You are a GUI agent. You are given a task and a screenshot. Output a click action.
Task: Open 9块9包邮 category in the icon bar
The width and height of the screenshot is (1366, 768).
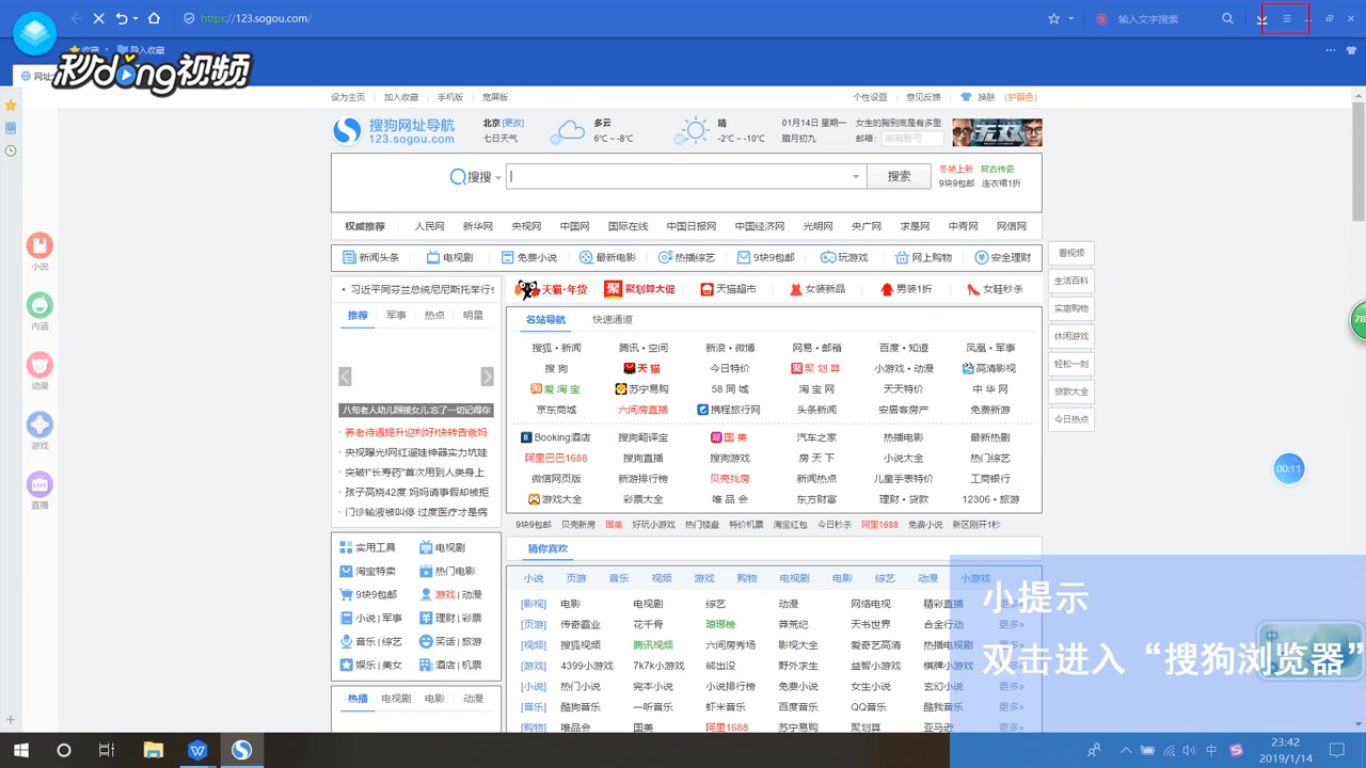coord(766,258)
